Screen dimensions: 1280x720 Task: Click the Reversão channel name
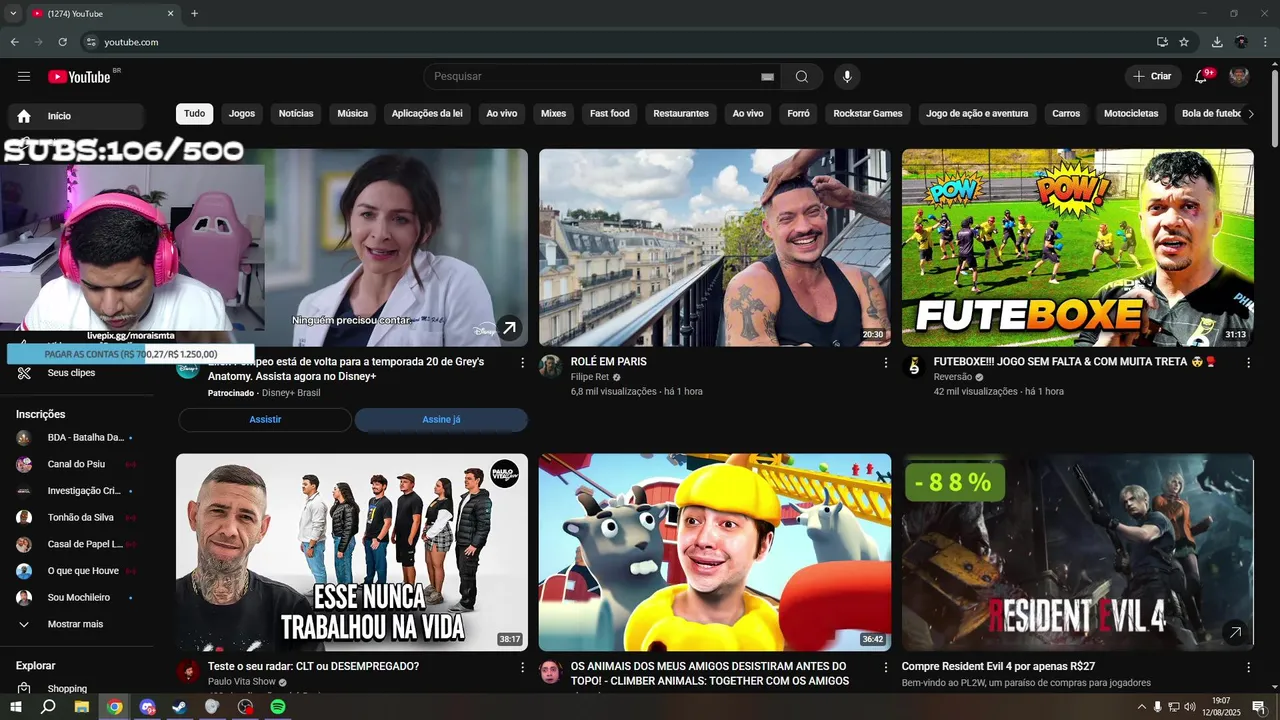[x=953, y=377]
